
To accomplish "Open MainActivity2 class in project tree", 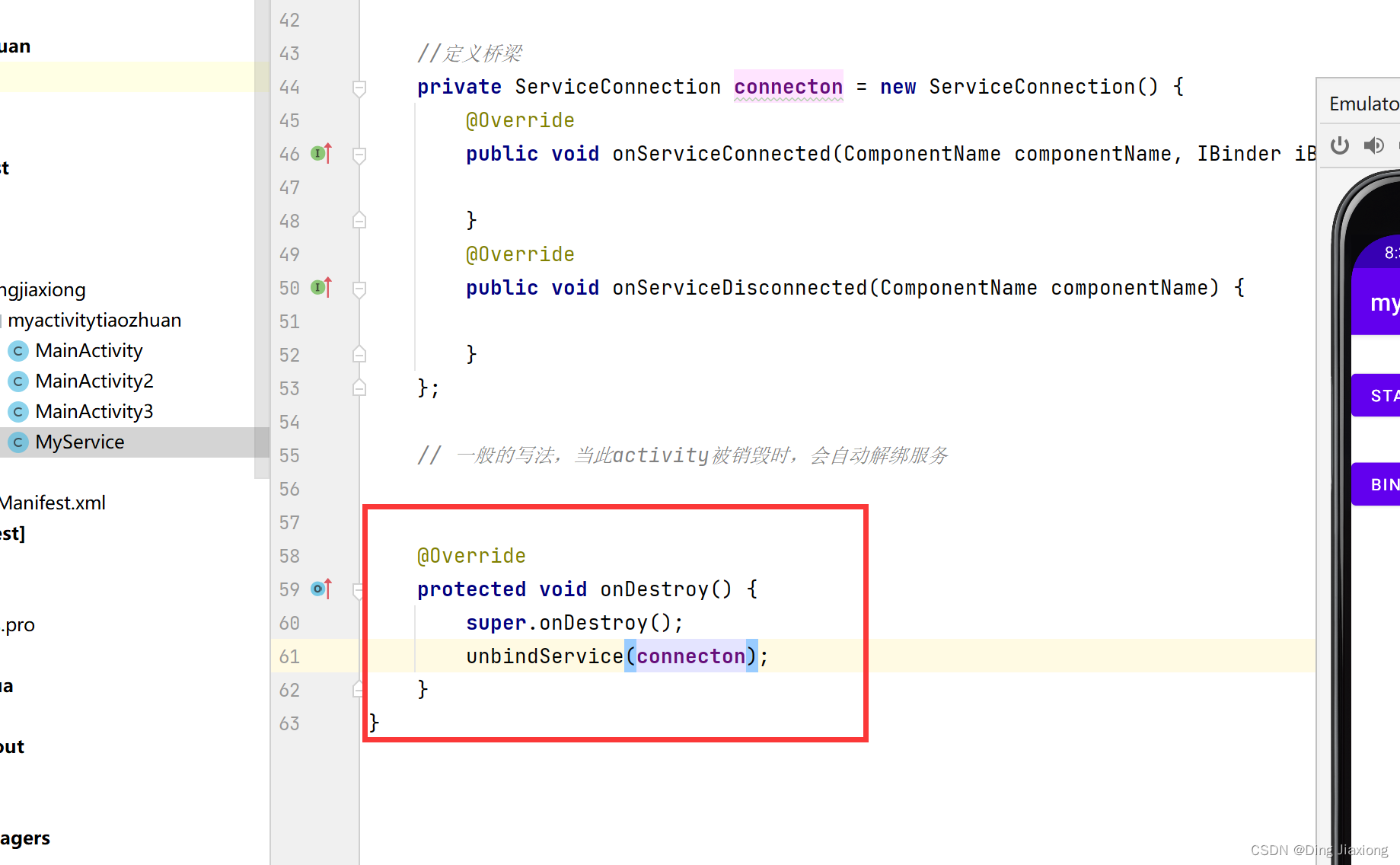I will click(x=94, y=381).
